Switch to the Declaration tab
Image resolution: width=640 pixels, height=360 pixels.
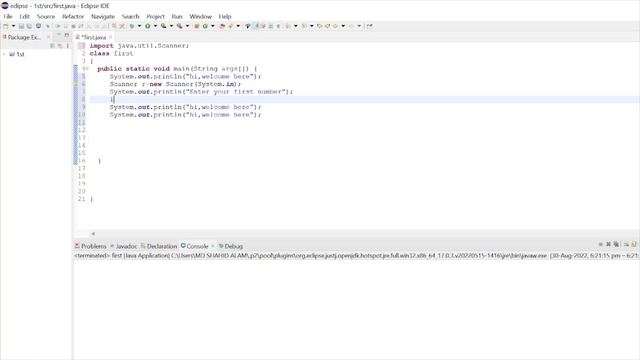159,246
